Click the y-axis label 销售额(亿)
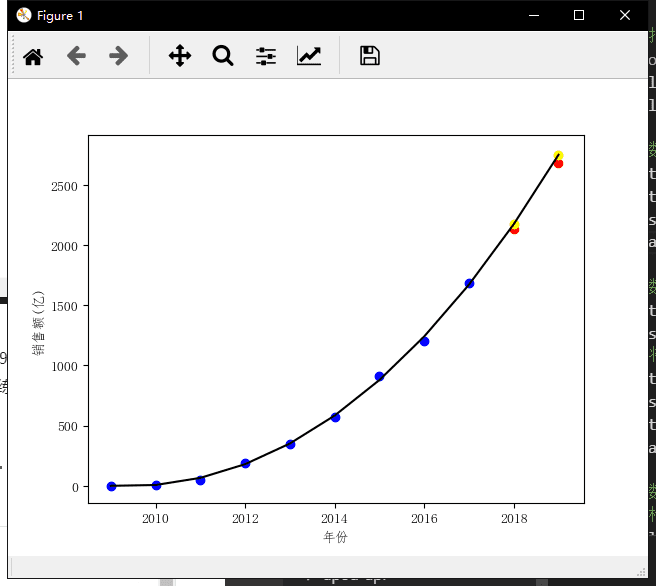The width and height of the screenshot is (656, 586). [38, 320]
